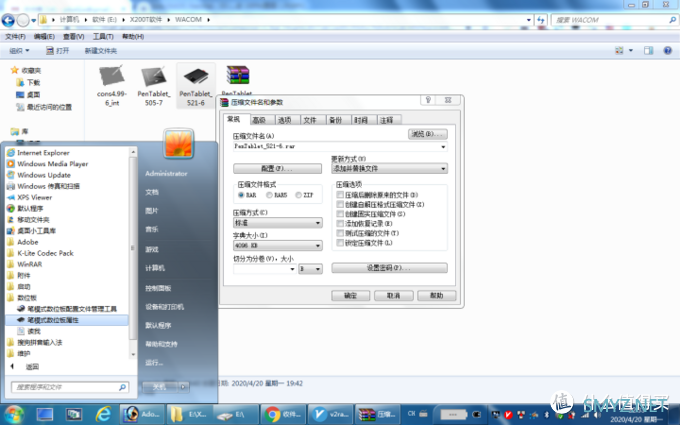The width and height of the screenshot is (680, 425).
Task: Click the 配置(F)... button
Action: pyautogui.click(x=278, y=168)
